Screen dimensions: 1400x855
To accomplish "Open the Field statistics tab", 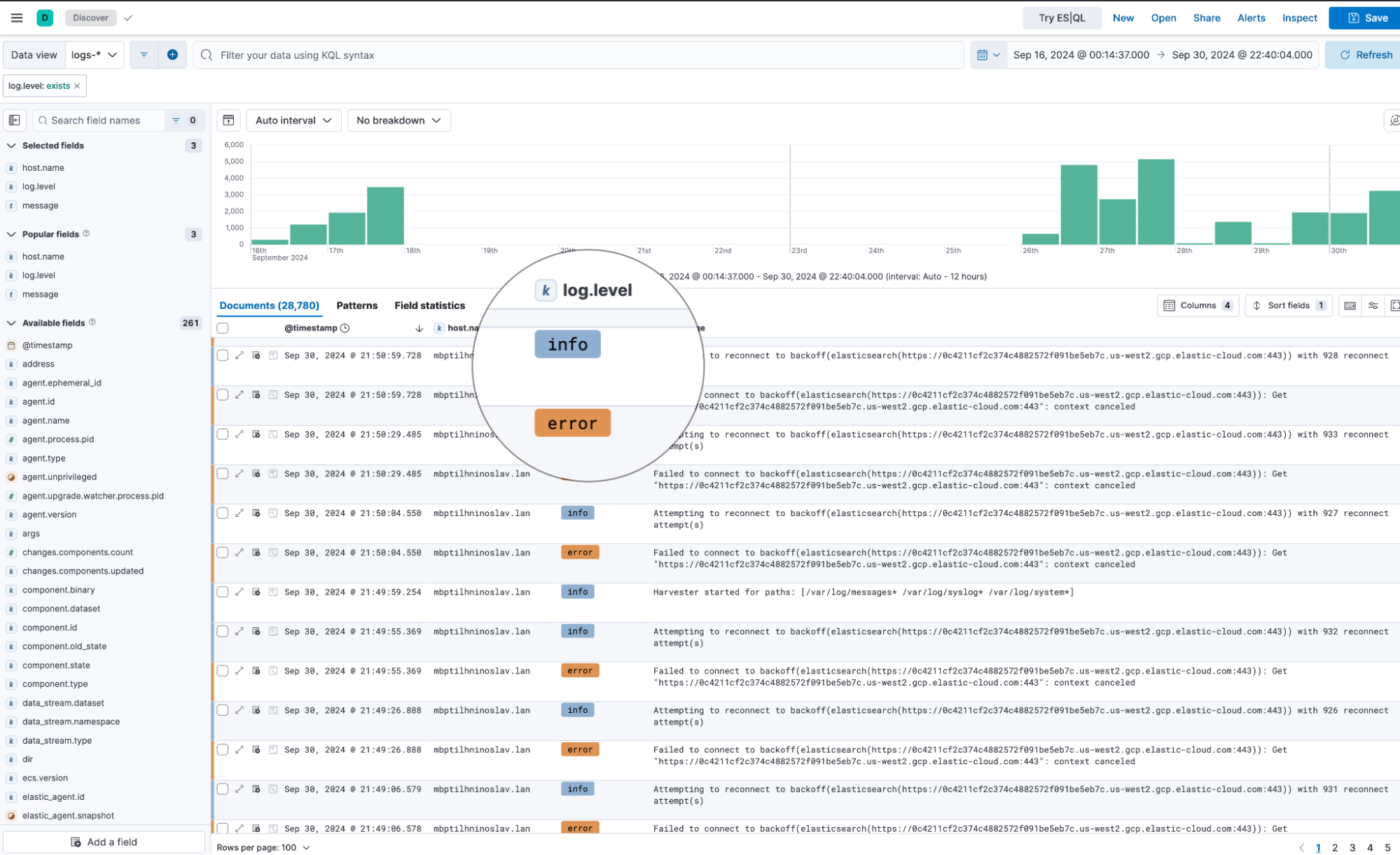I will [429, 305].
